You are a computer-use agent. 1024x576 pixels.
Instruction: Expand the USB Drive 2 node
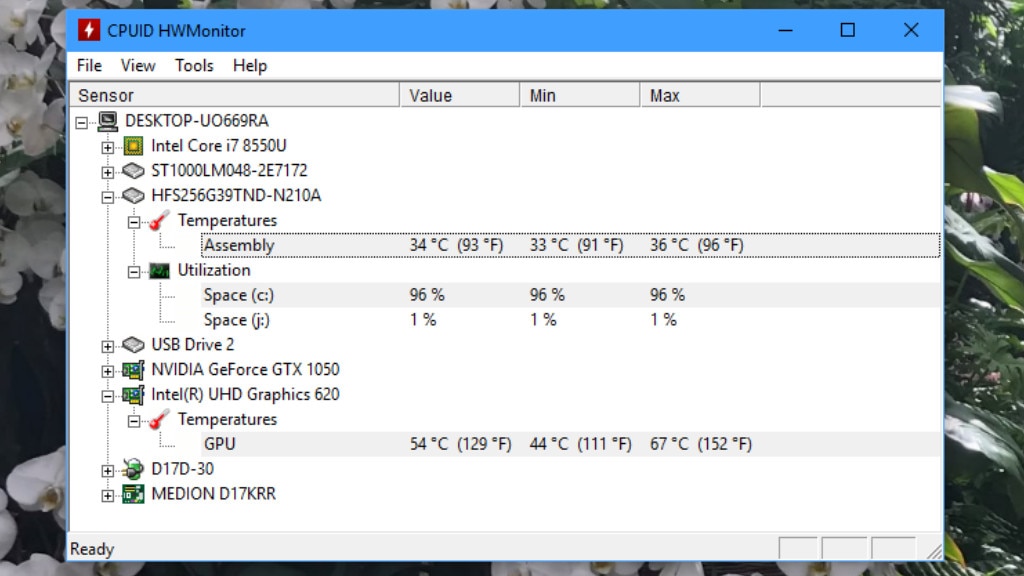[108, 346]
